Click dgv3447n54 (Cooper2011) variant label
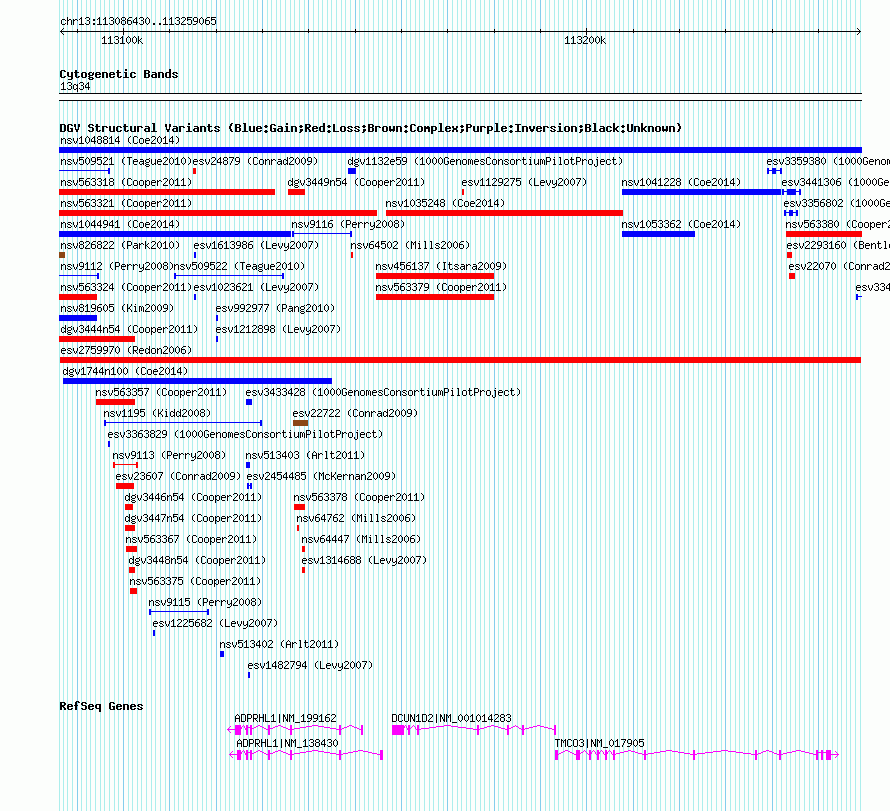The height and width of the screenshot is (811, 890). pyautogui.click(x=193, y=518)
